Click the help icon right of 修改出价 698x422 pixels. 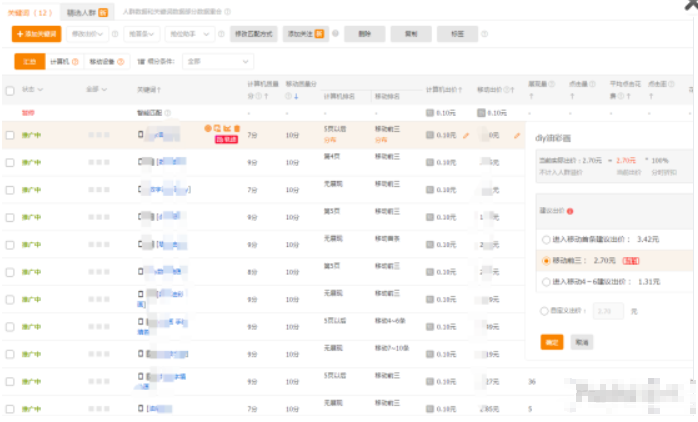coord(115,34)
